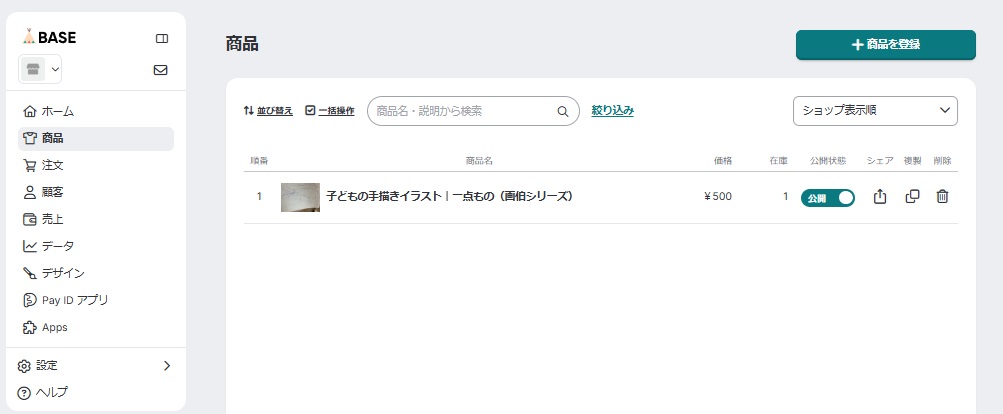
Task: Open the データ sidebar item
Action: tap(57, 246)
